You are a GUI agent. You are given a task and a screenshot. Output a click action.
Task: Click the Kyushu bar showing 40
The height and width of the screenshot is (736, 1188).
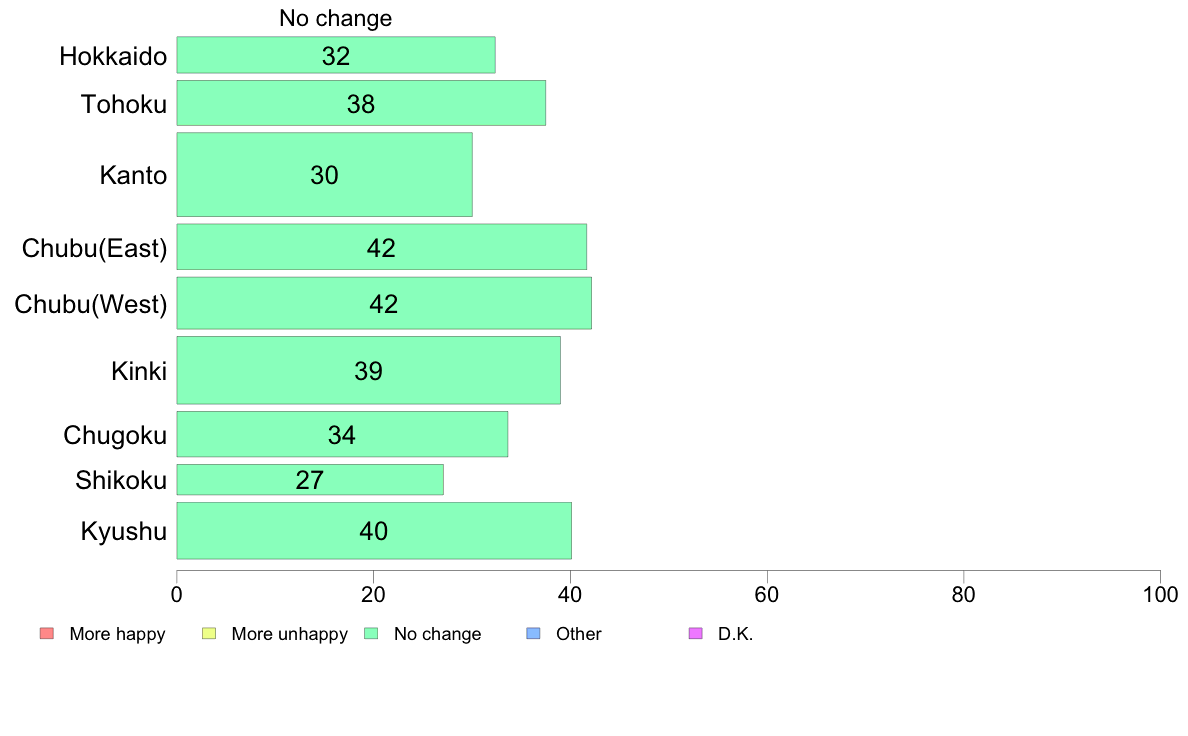point(374,531)
